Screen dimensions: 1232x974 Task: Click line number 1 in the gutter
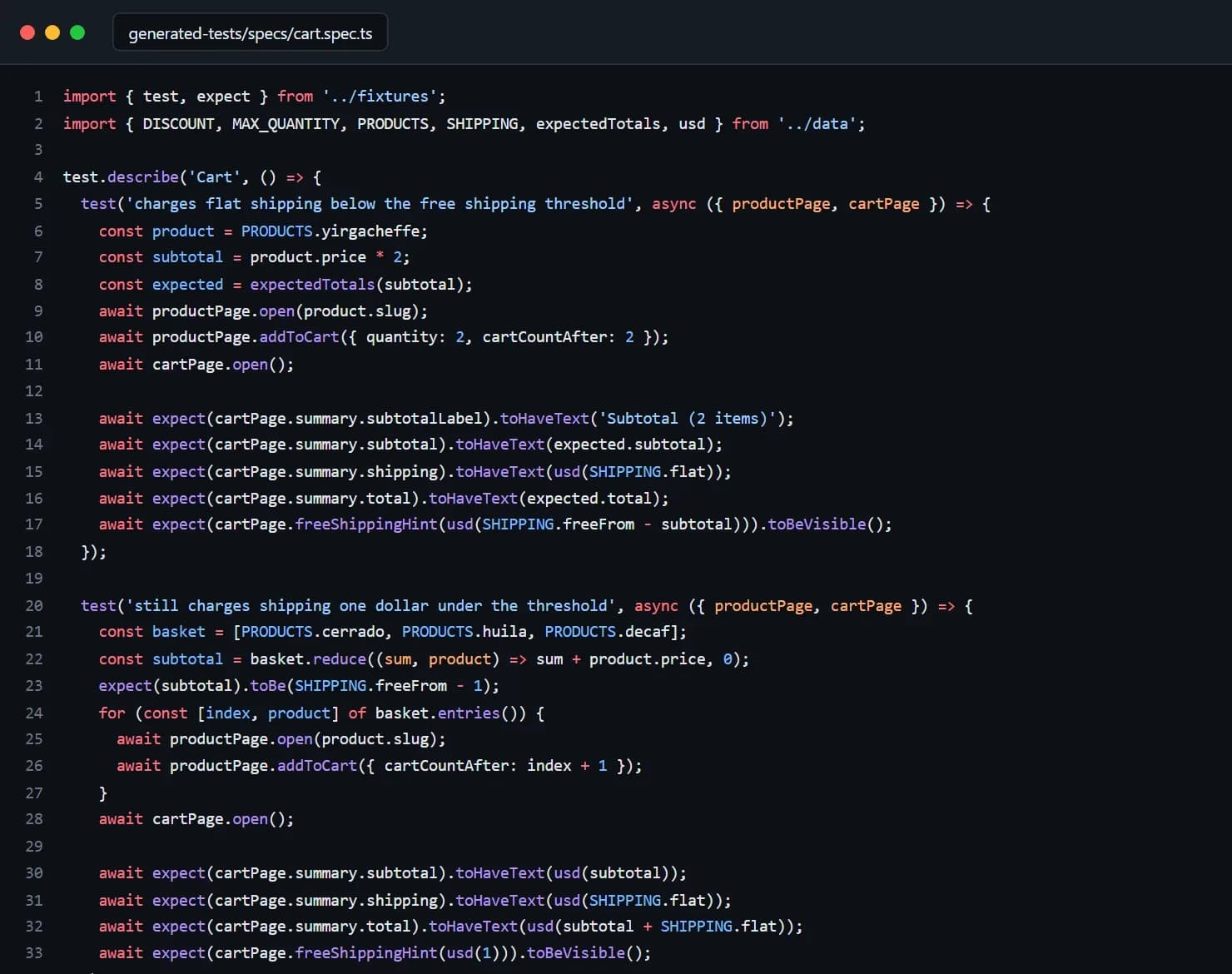[x=38, y=97]
